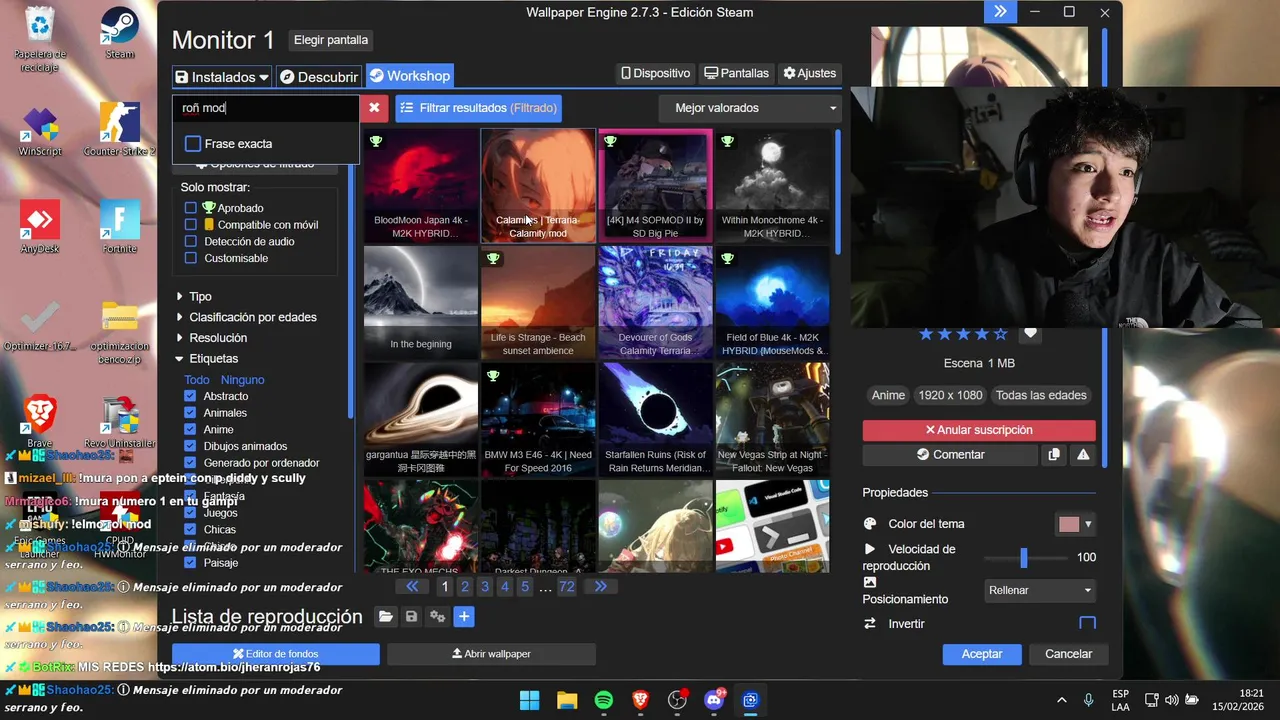The height and width of the screenshot is (720, 1280).
Task: Save the playlist with the floppy-disk icon
Action: [x=411, y=617]
